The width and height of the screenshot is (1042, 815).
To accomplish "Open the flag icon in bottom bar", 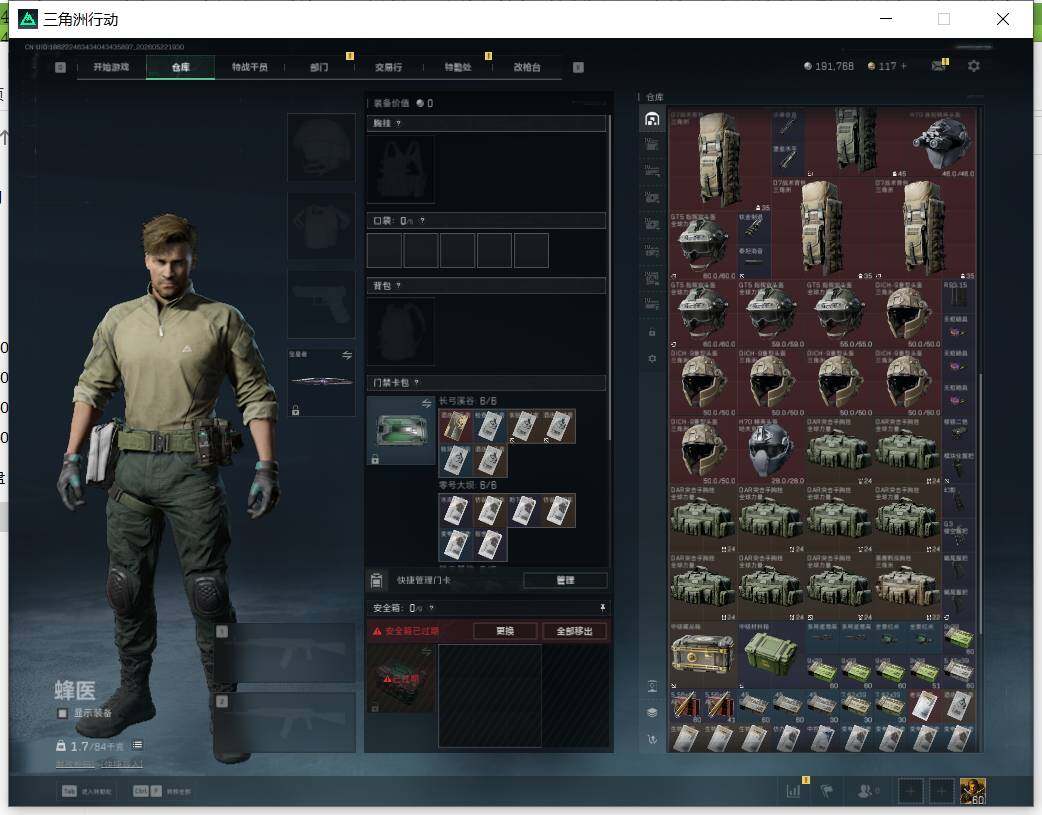I will coord(827,791).
